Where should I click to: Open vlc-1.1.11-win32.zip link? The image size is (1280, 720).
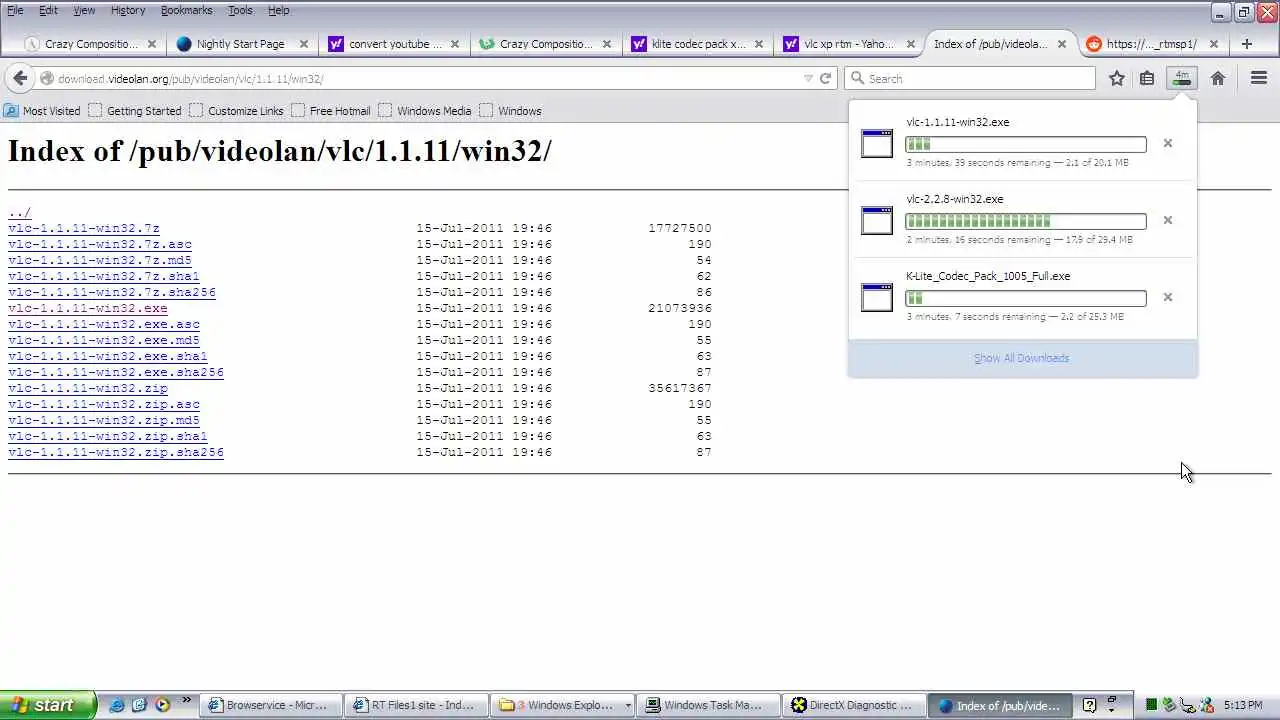(x=88, y=388)
